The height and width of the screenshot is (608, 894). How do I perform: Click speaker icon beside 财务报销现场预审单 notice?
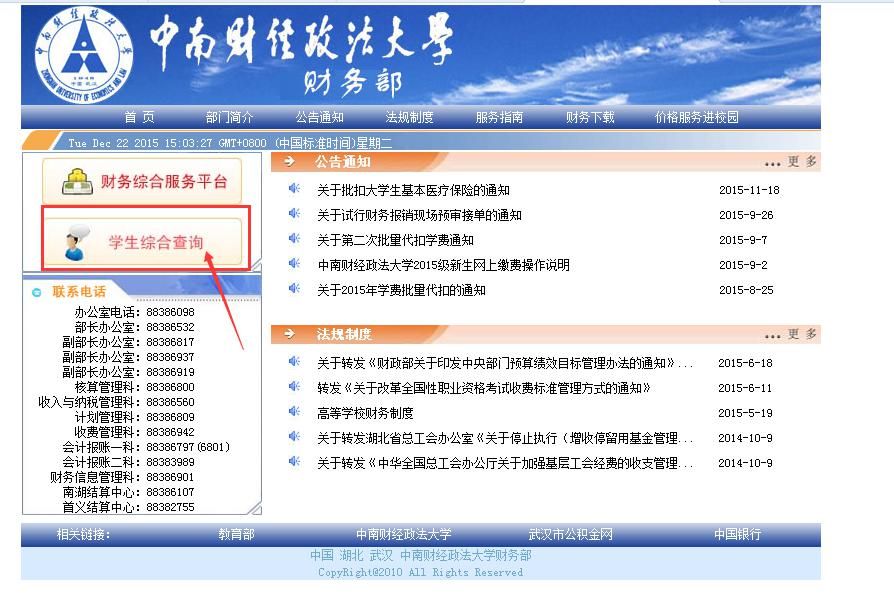pos(294,214)
